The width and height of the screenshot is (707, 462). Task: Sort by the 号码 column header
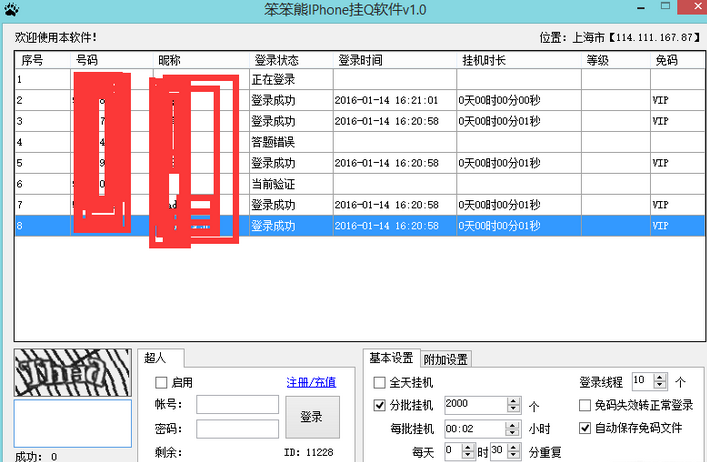click(x=112, y=60)
